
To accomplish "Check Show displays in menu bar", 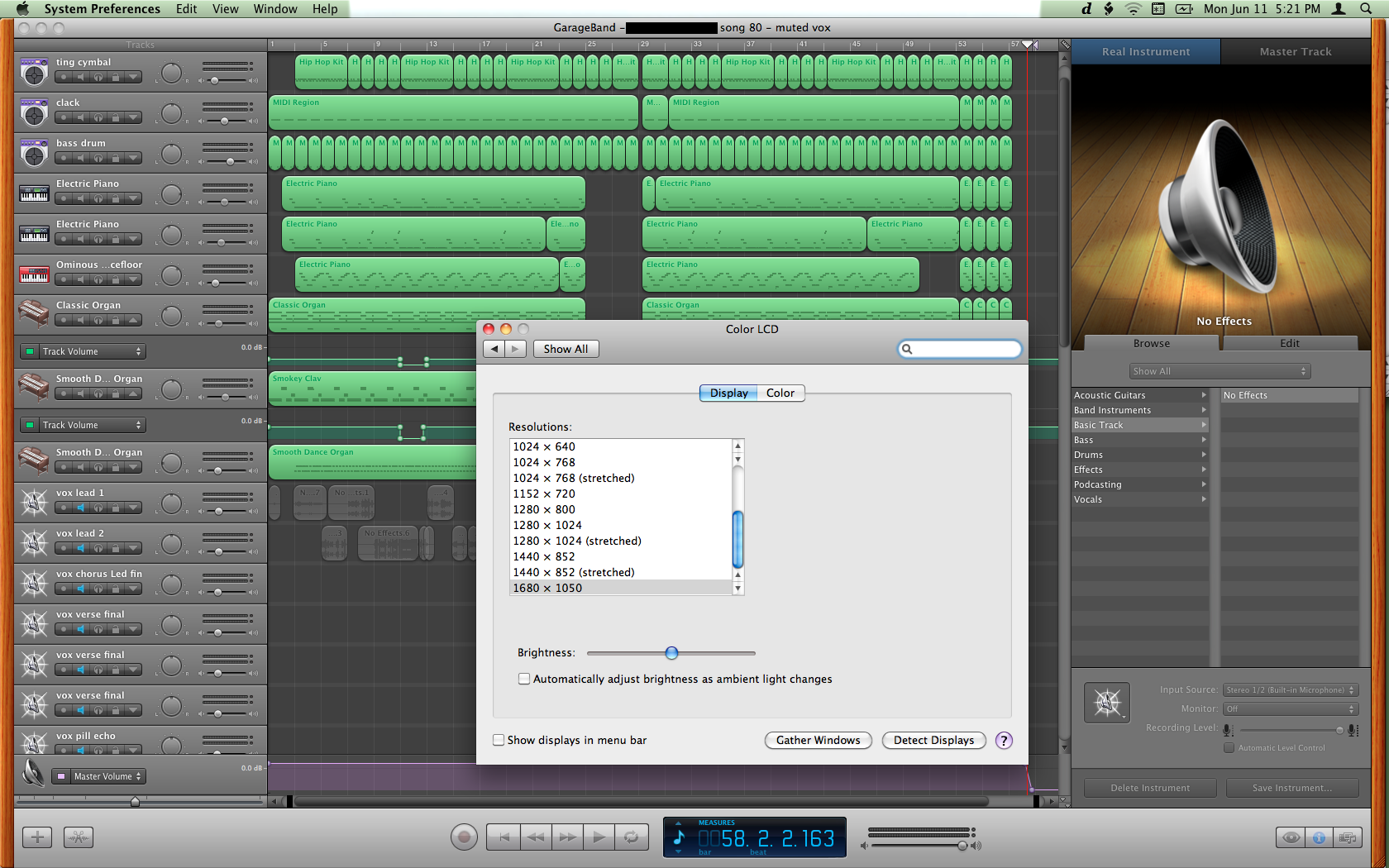I will click(x=499, y=740).
